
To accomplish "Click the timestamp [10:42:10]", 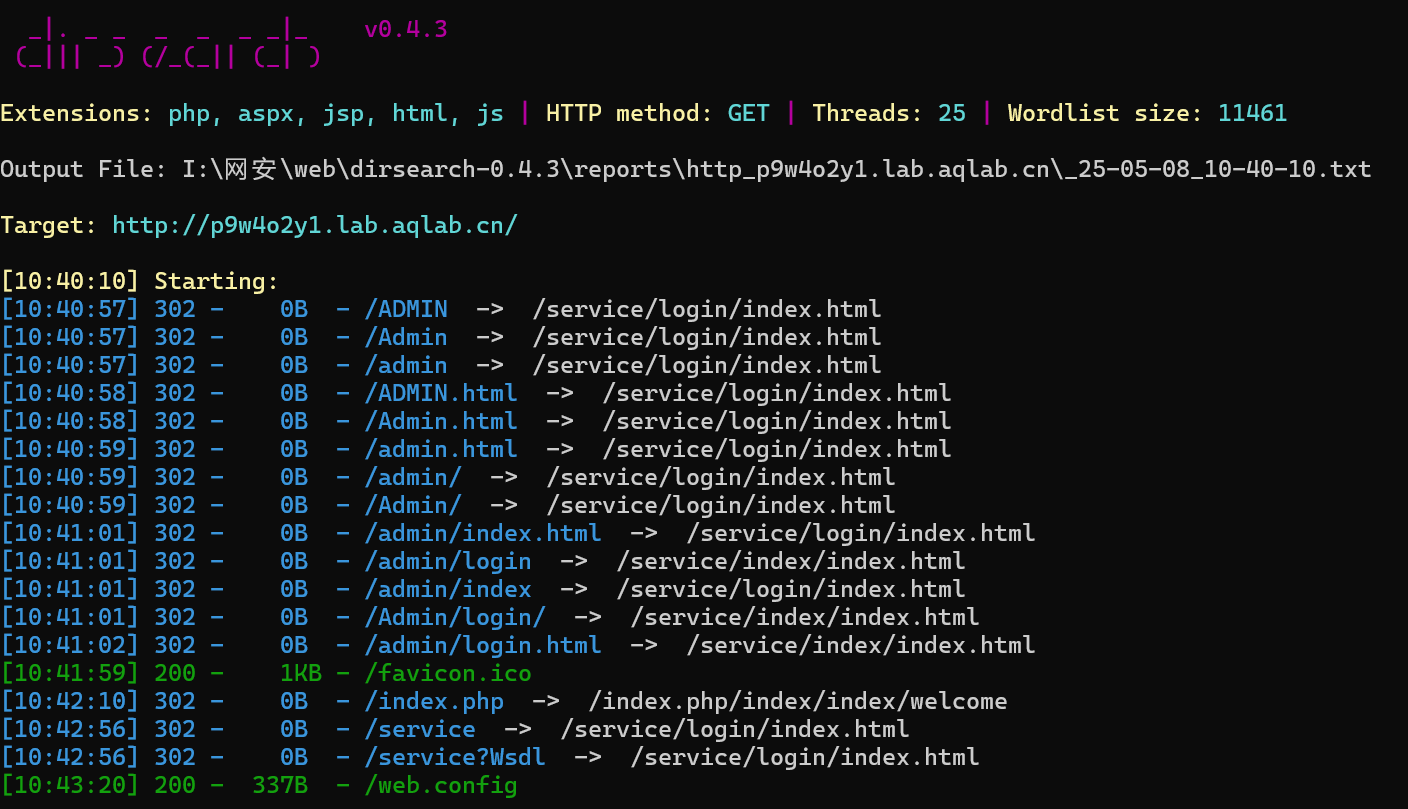I will coord(70,701).
